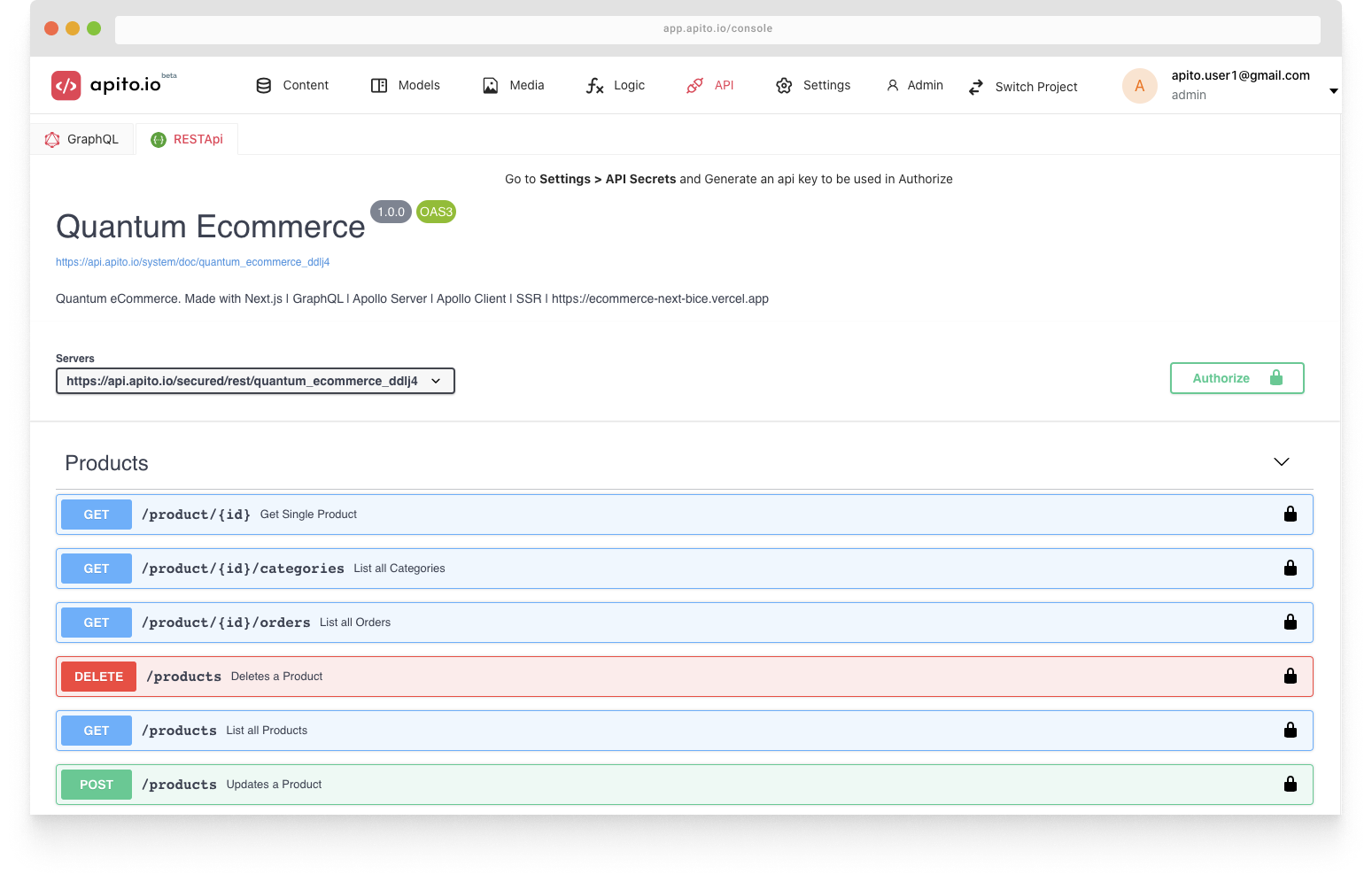Open the api.apito.io system doc link
The width and height of the screenshot is (1372, 882).
(192, 262)
